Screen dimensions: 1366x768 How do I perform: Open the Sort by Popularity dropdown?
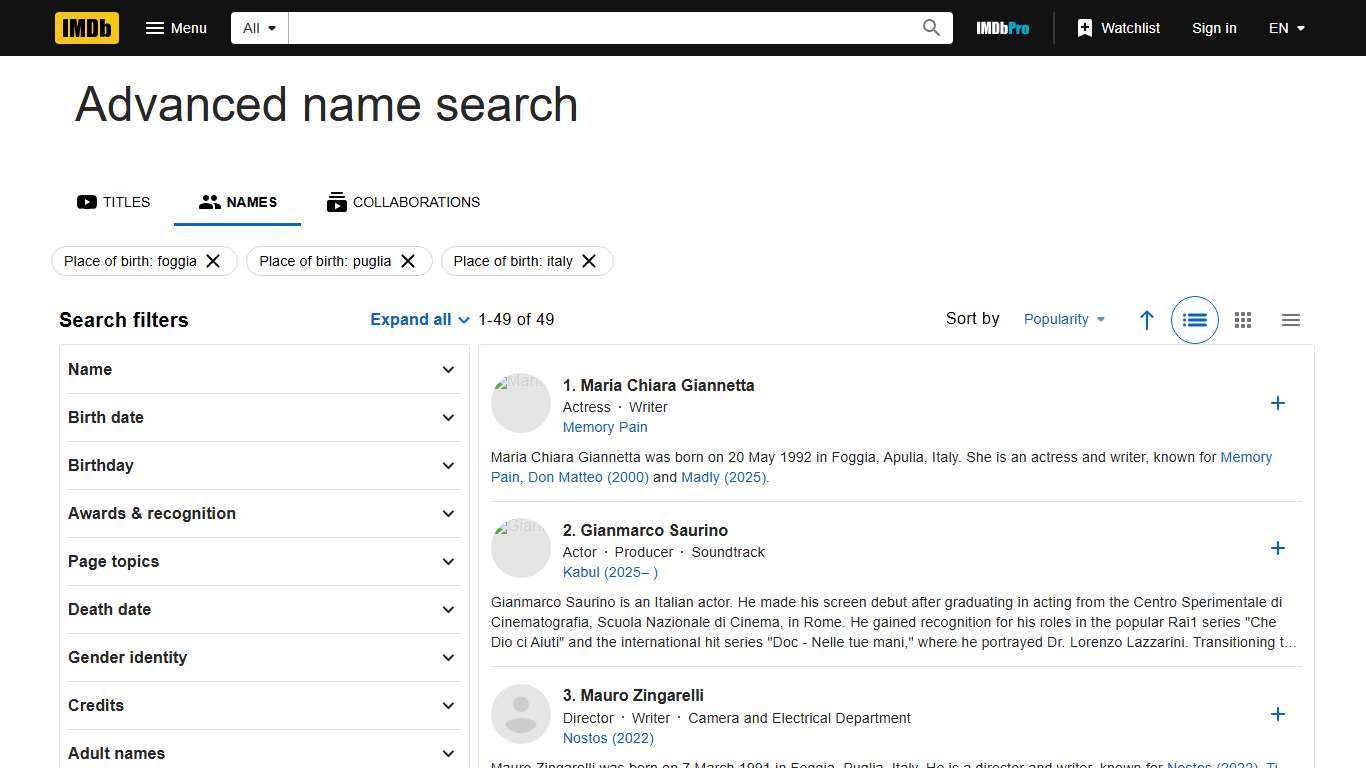1064,319
